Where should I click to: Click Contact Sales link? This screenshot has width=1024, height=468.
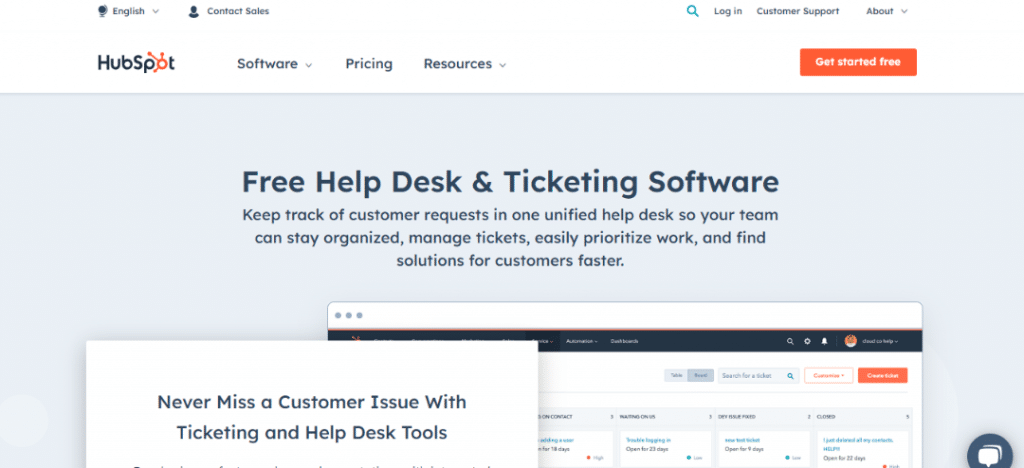click(238, 11)
